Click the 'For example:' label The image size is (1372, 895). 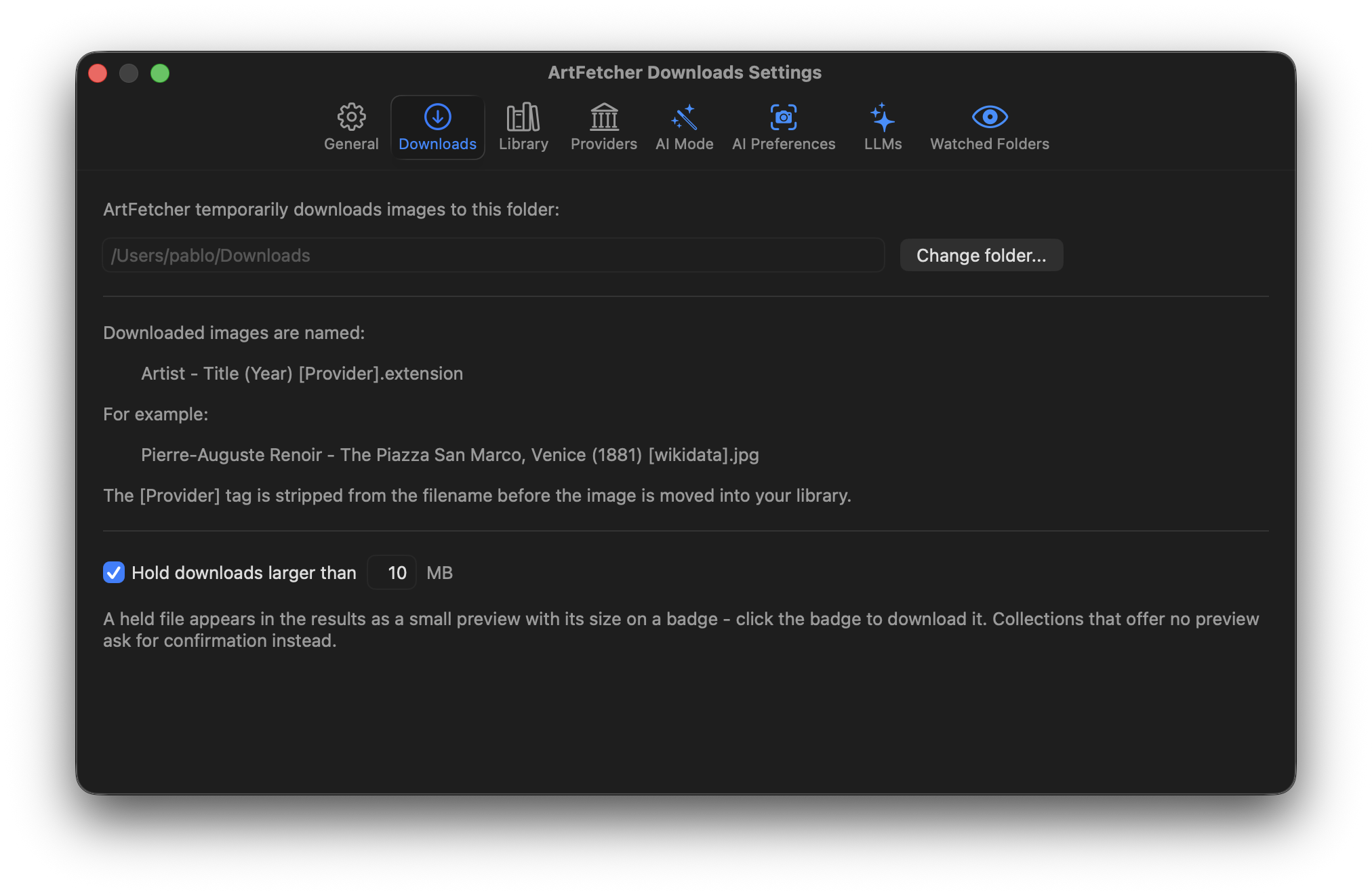(x=156, y=414)
